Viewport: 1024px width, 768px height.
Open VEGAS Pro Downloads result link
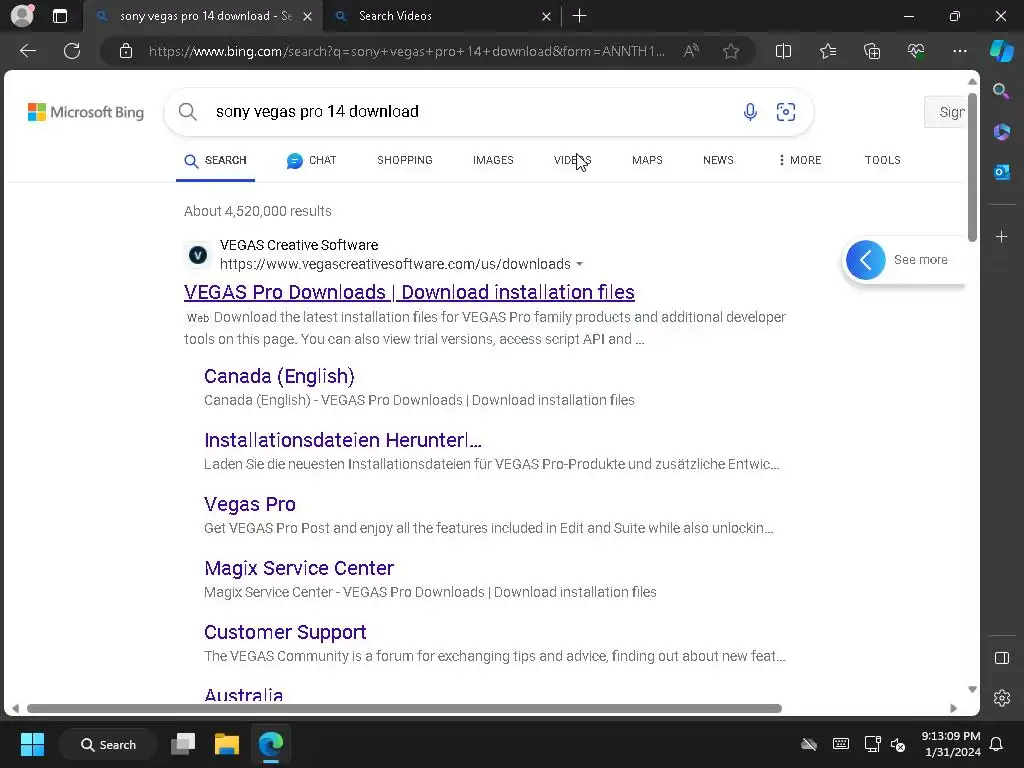point(409,292)
